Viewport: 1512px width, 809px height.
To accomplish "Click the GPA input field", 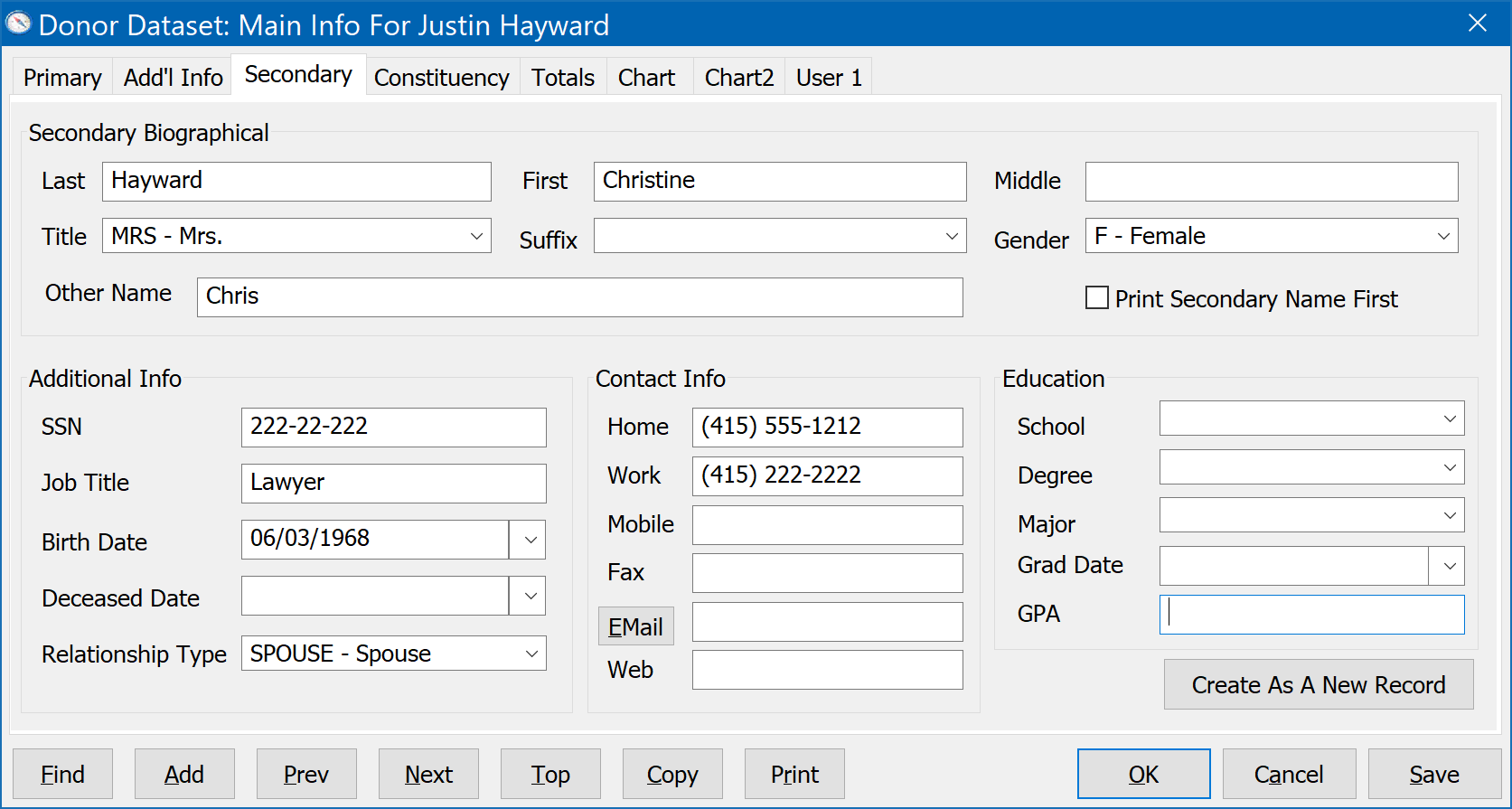I will tap(1312, 615).
